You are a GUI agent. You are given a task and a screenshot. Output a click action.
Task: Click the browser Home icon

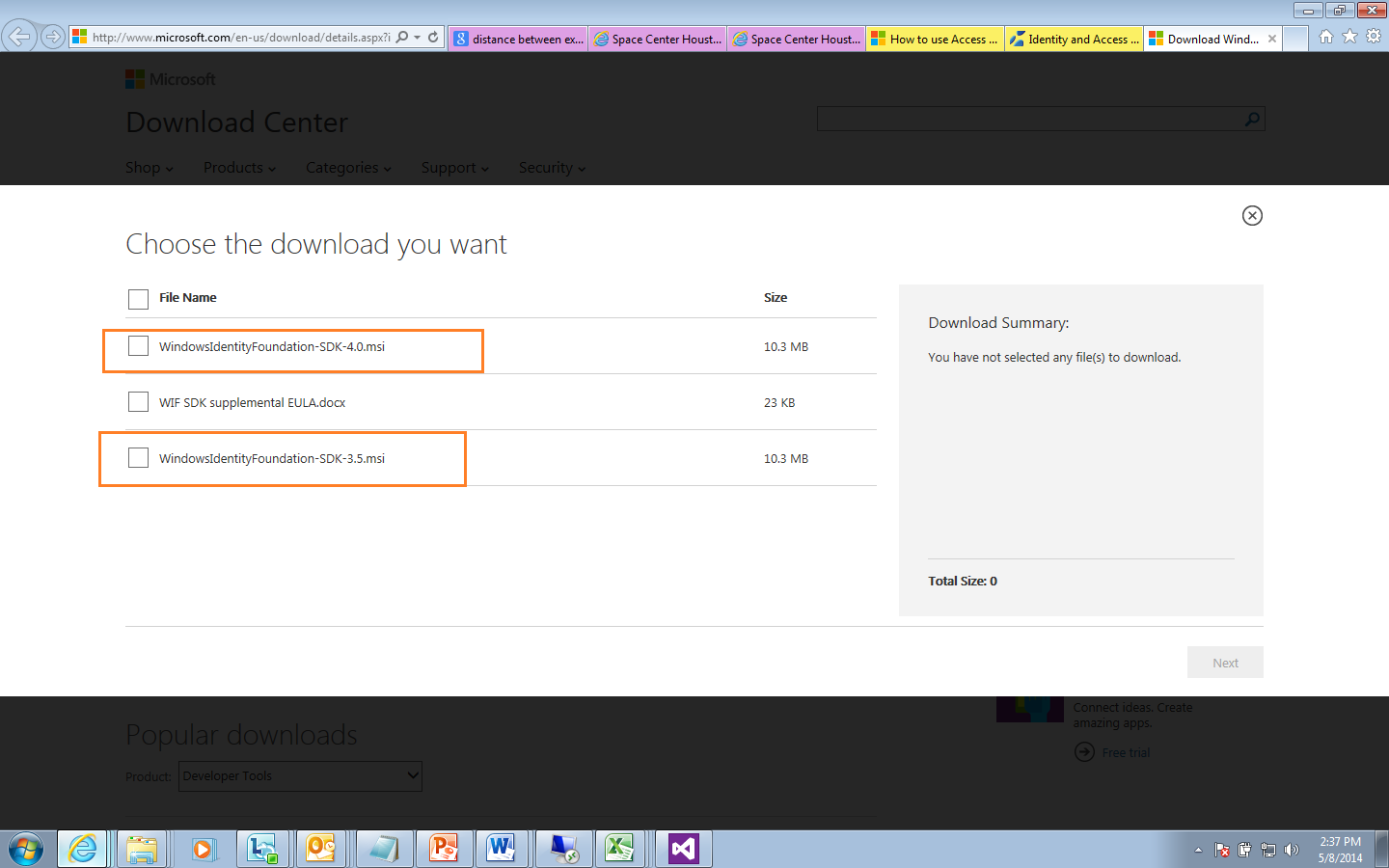coord(1326,37)
